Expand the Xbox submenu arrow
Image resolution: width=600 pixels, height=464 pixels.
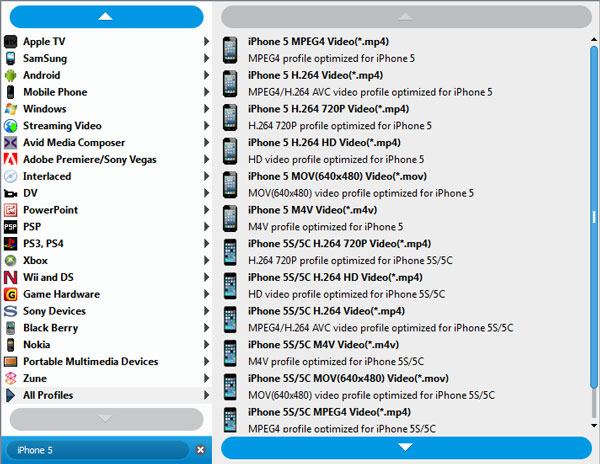coord(206,260)
